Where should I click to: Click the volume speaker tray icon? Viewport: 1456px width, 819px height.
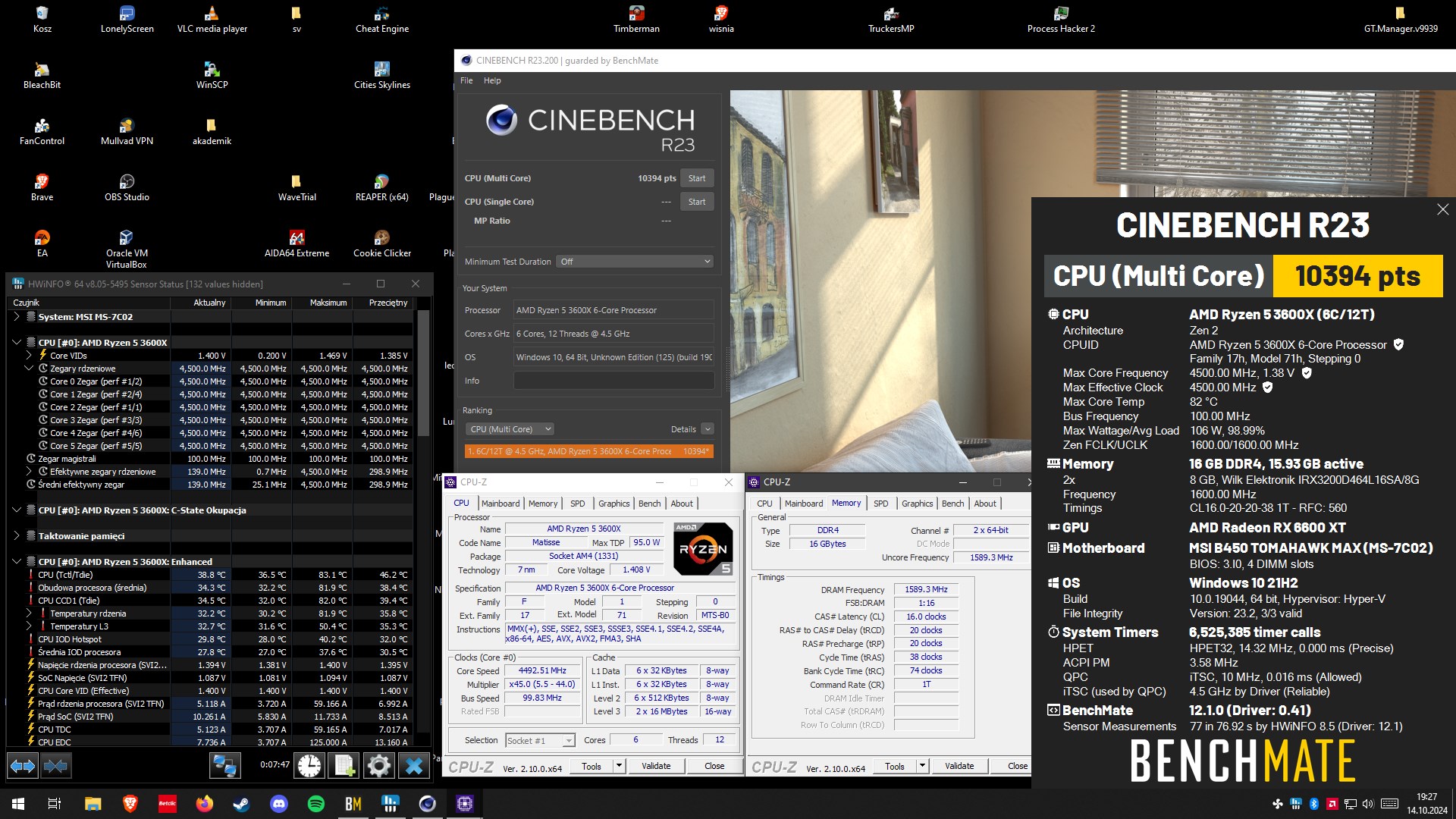coord(1368,804)
